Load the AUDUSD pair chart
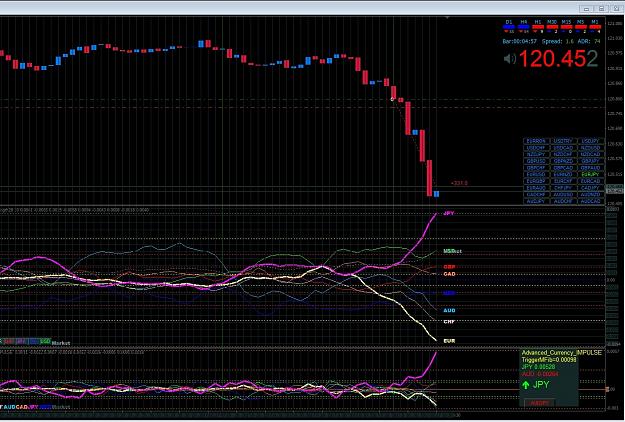The width and height of the screenshot is (625, 422). [x=564, y=194]
